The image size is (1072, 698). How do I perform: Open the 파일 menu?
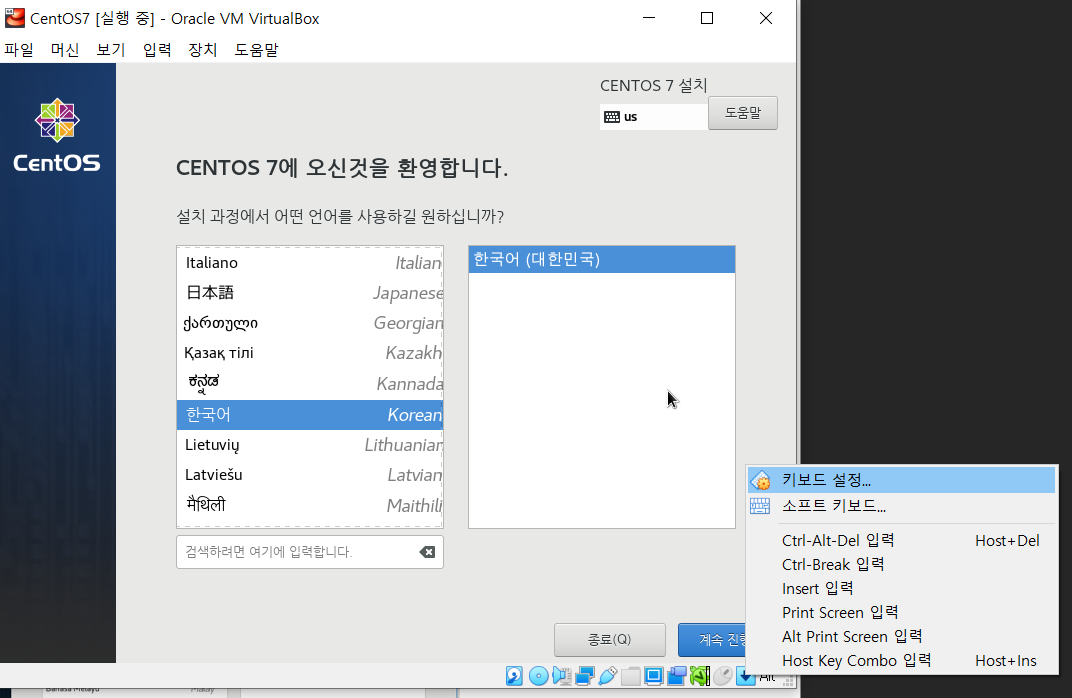click(x=19, y=49)
